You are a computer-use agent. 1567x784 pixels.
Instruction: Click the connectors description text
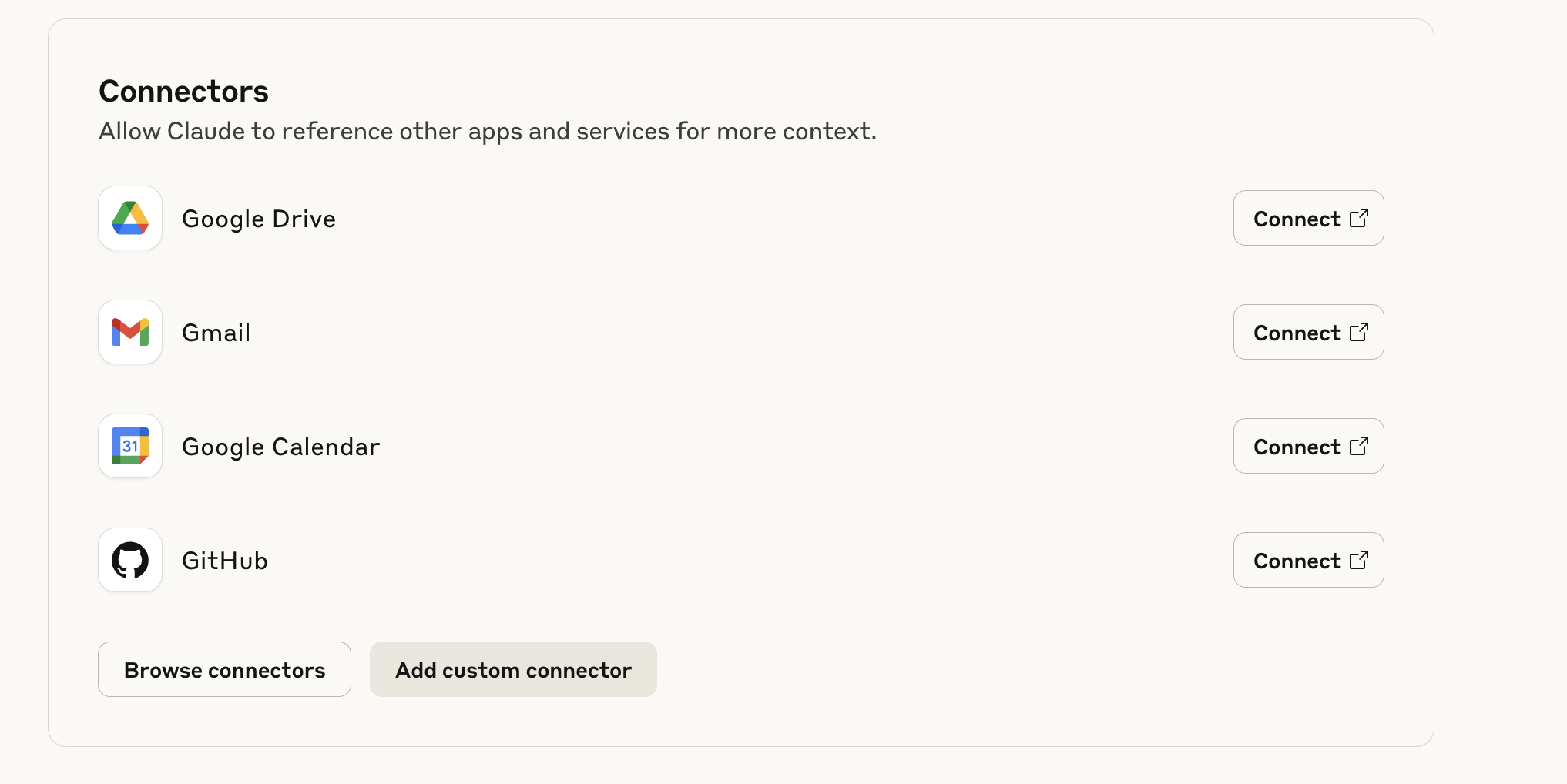point(487,131)
